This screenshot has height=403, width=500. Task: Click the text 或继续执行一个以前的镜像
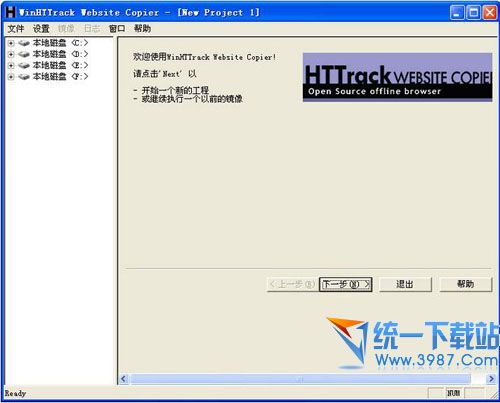192,99
